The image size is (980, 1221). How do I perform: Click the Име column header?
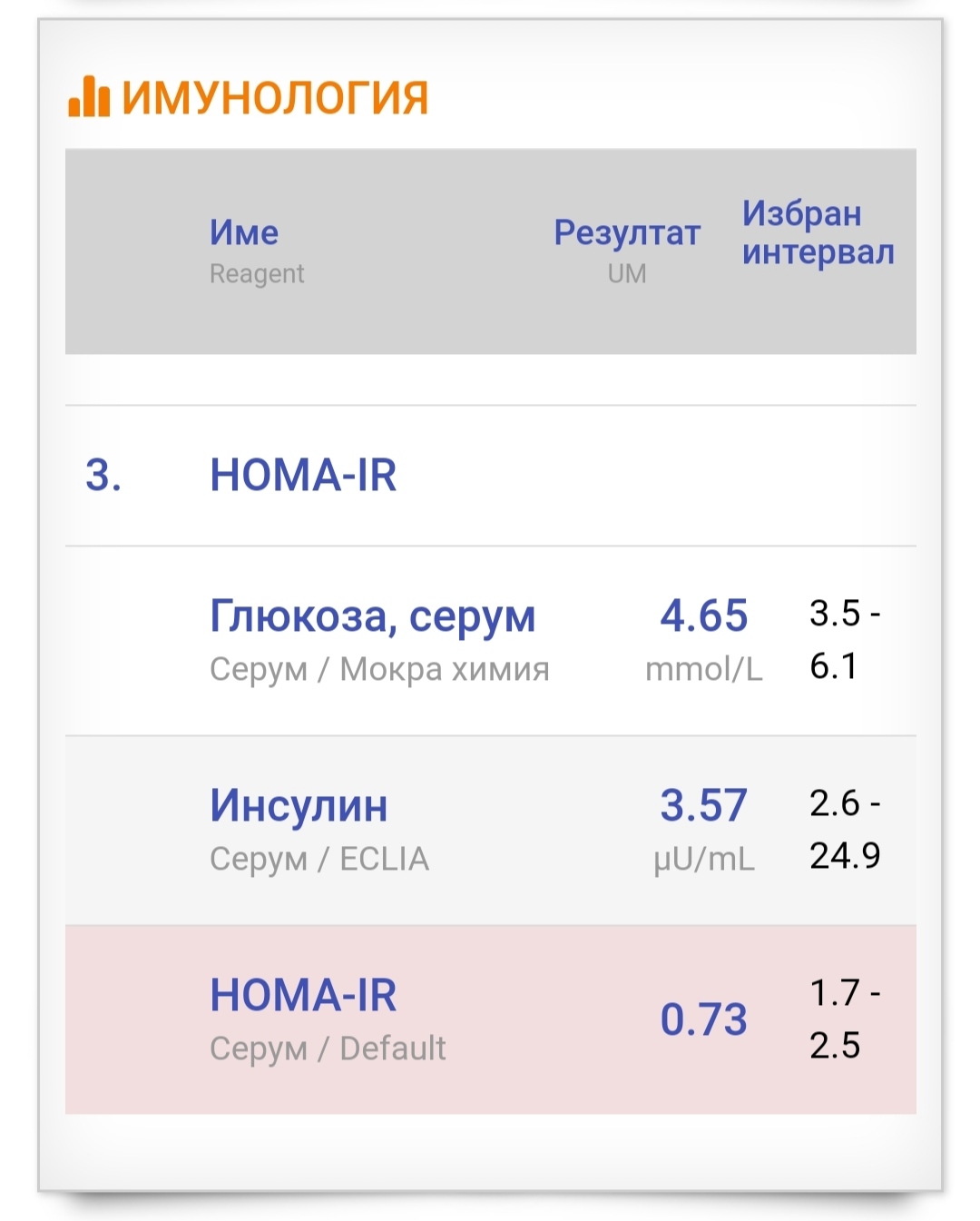(x=243, y=232)
